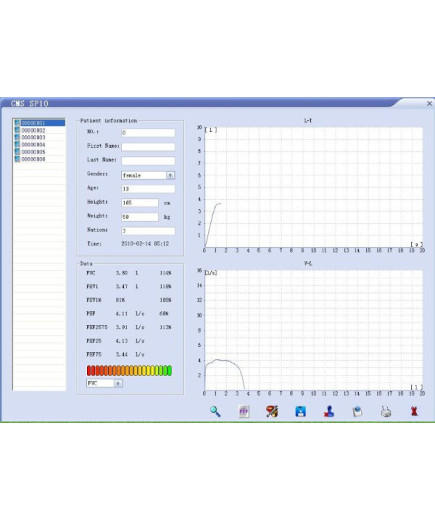The image size is (435, 521).
Task: Click the paint palette settings icon
Action: point(272,411)
